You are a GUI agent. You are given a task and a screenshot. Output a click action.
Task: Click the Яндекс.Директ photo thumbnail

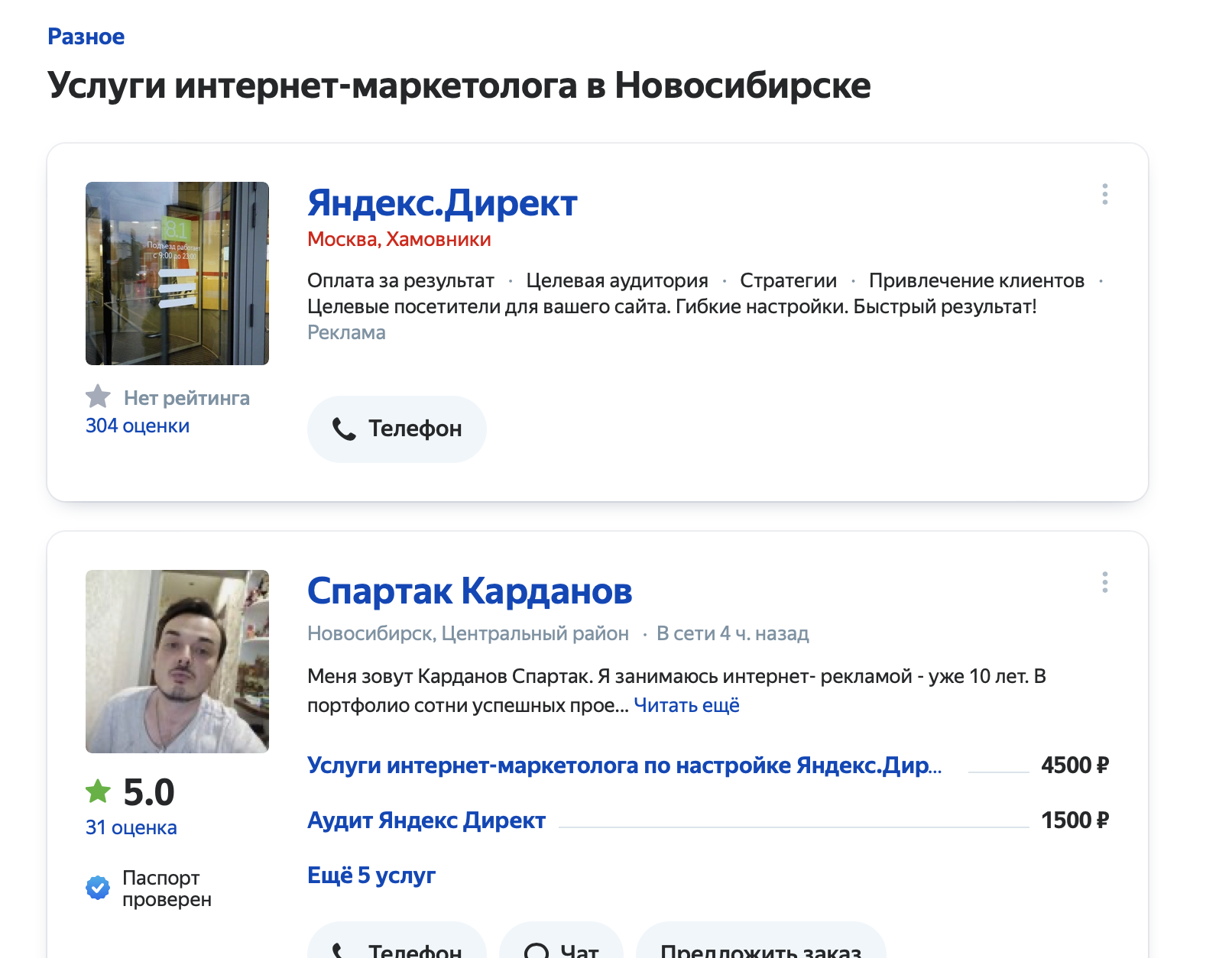tap(177, 273)
